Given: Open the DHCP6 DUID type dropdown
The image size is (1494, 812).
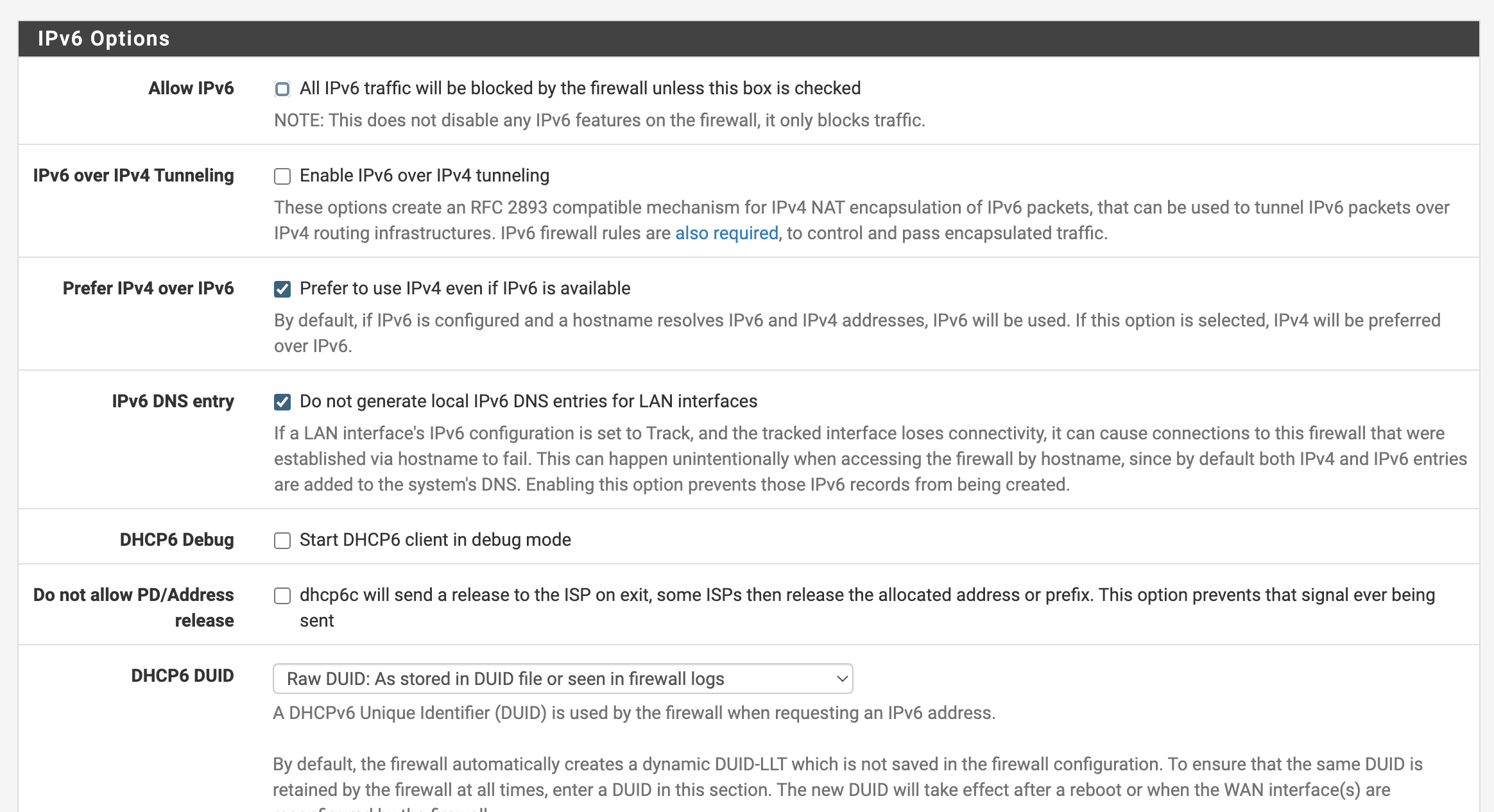Looking at the screenshot, I should click(562, 679).
